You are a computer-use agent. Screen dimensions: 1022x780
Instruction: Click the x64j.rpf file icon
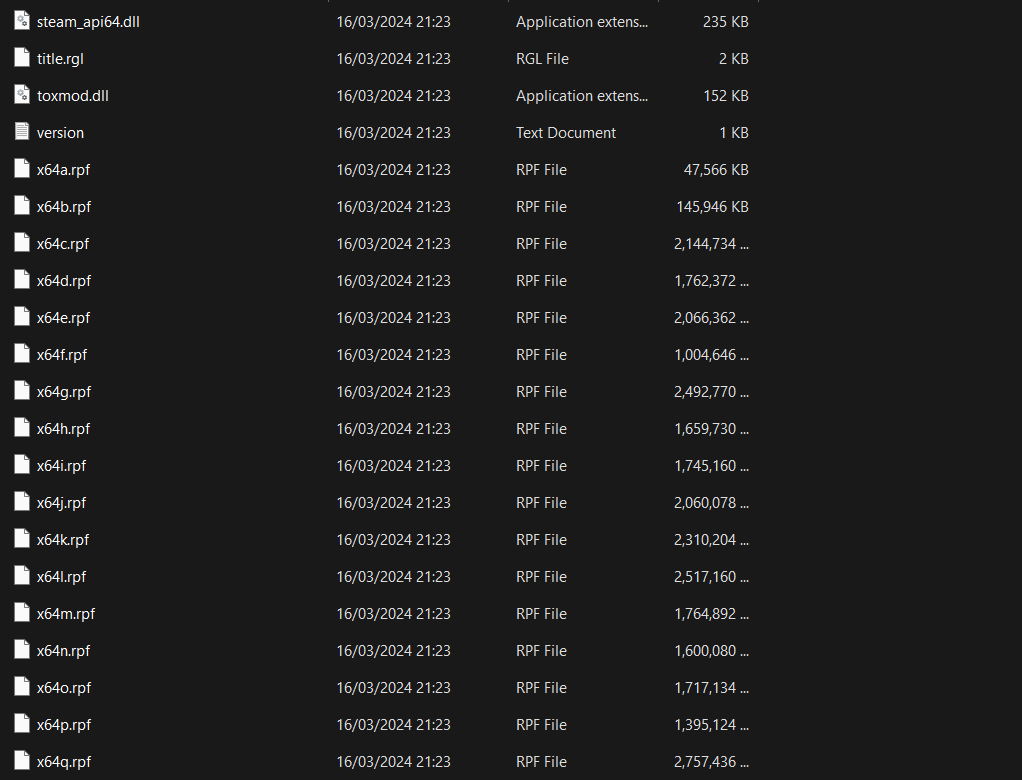pos(22,502)
